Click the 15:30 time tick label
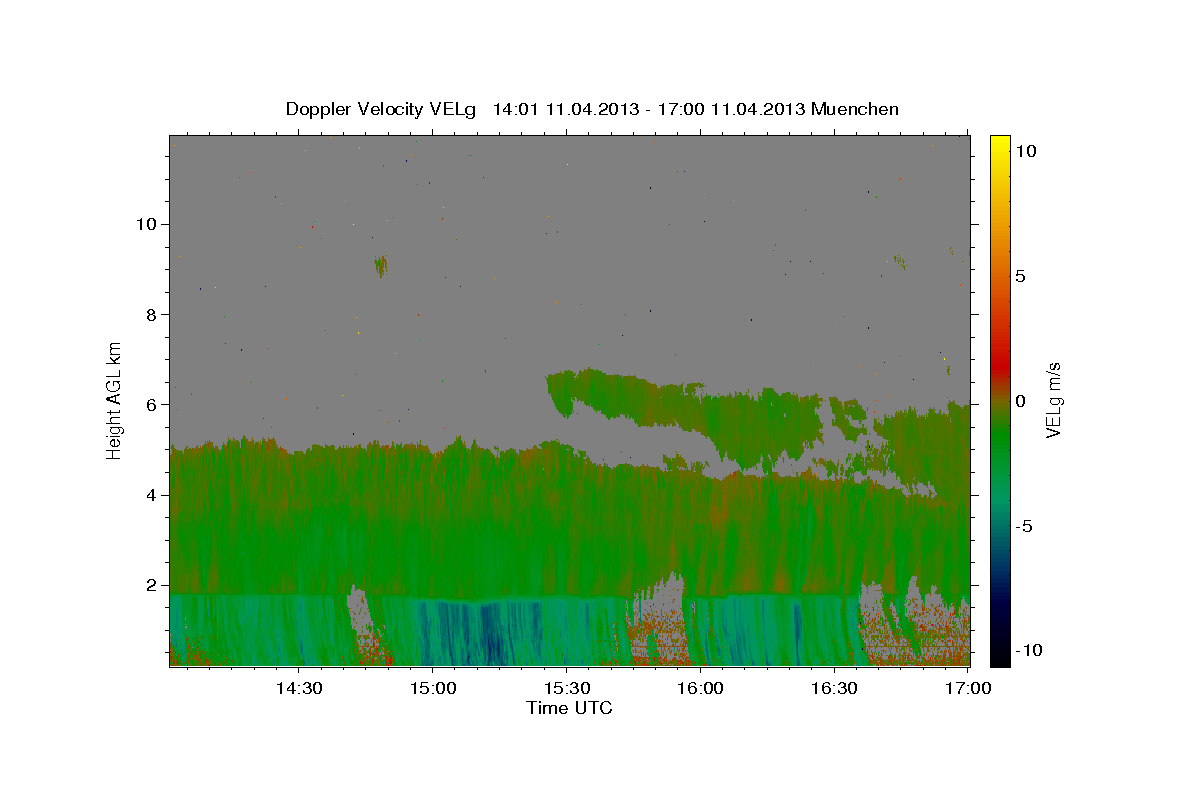The image size is (1200, 800). click(x=566, y=688)
